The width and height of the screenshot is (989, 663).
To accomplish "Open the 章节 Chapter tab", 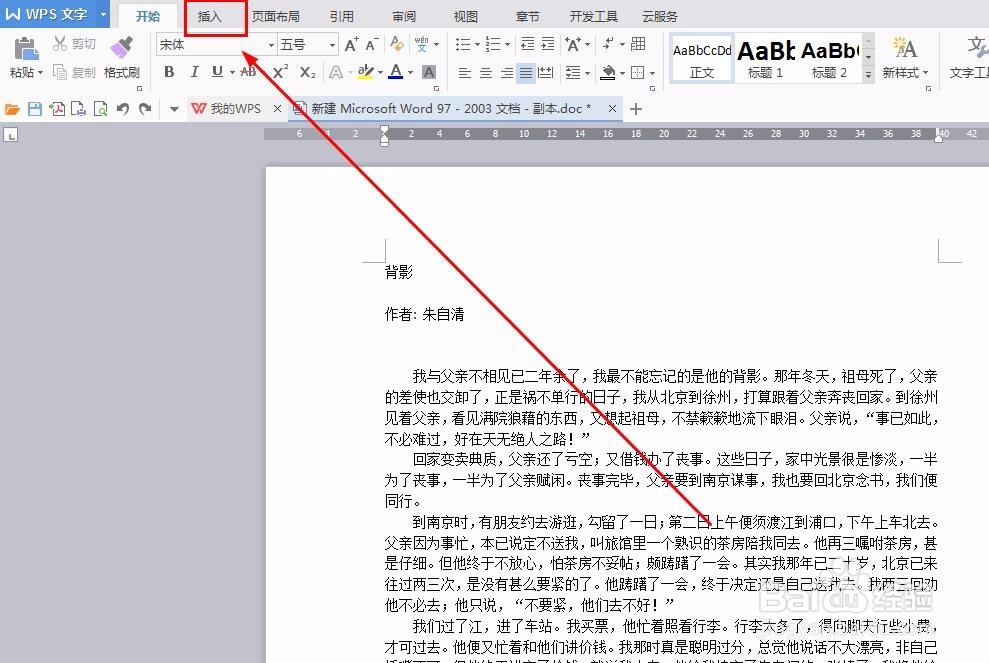I will 527,17.
